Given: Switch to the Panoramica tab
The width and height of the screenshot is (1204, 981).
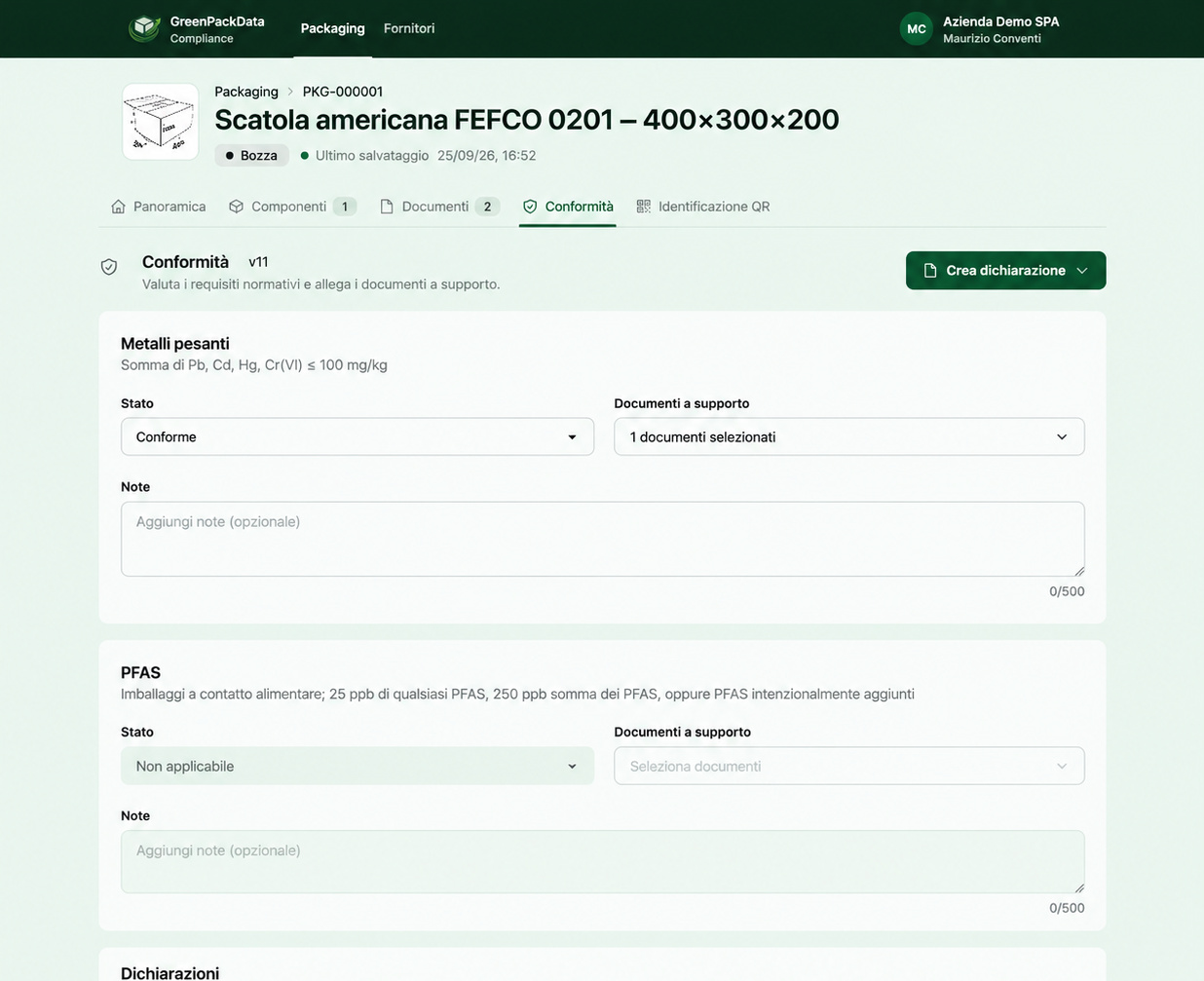Looking at the screenshot, I should pyautogui.click(x=159, y=207).
